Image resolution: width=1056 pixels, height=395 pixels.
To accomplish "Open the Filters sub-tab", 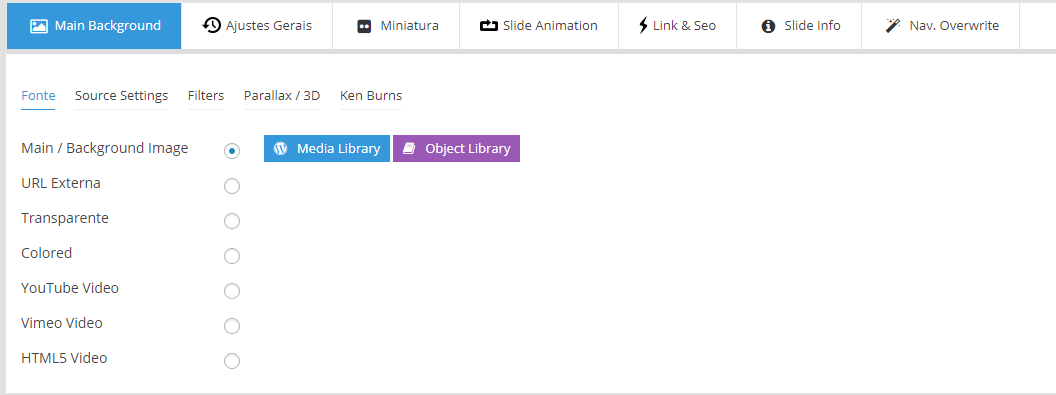I will 206,96.
